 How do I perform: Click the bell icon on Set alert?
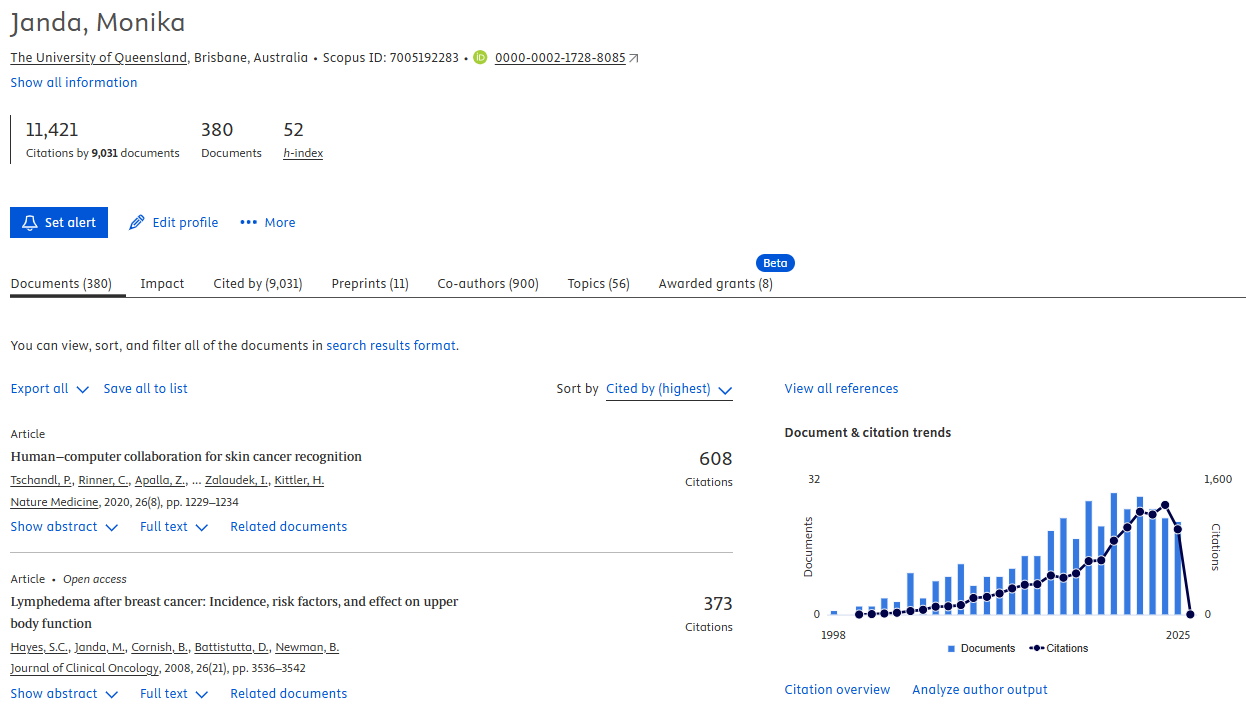[x=30, y=223]
